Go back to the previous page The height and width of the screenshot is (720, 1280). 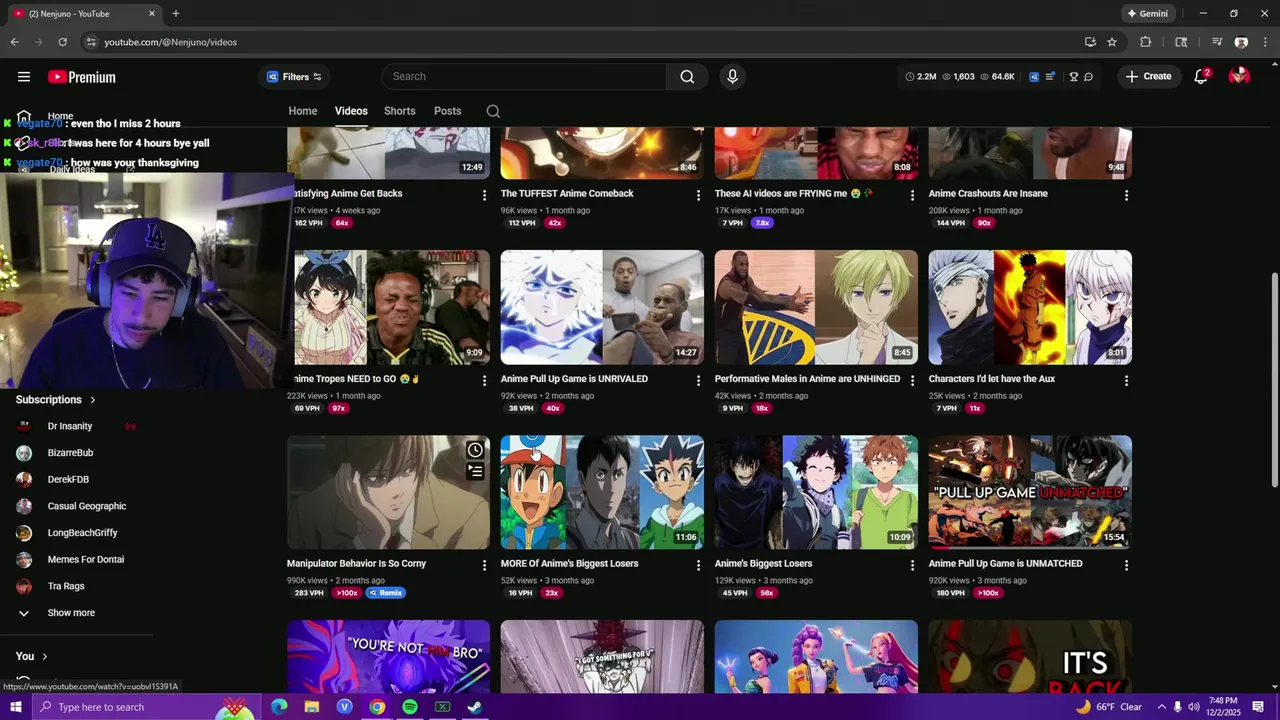coord(14,42)
